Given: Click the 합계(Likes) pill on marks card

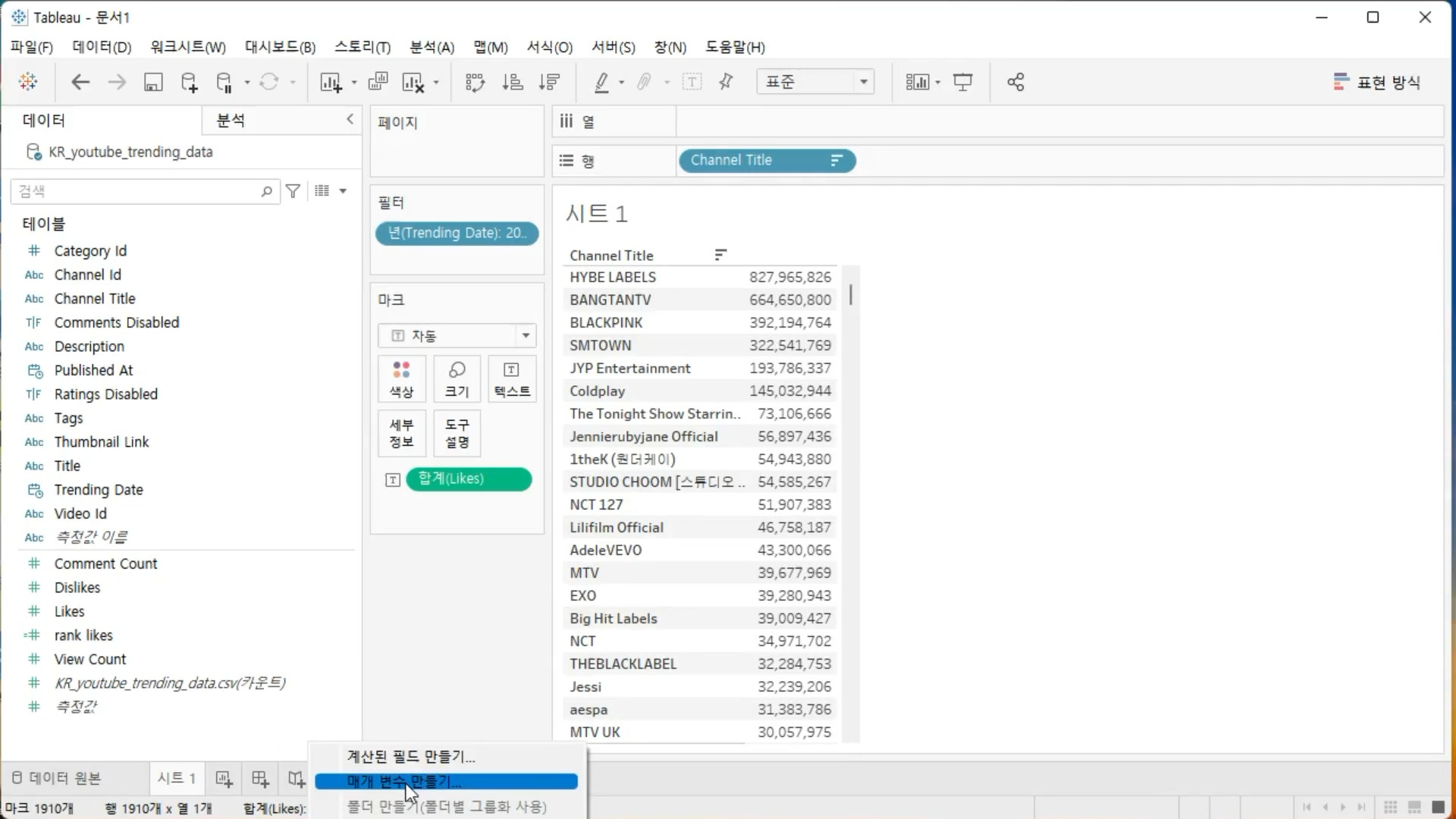Looking at the screenshot, I should pyautogui.click(x=468, y=479).
